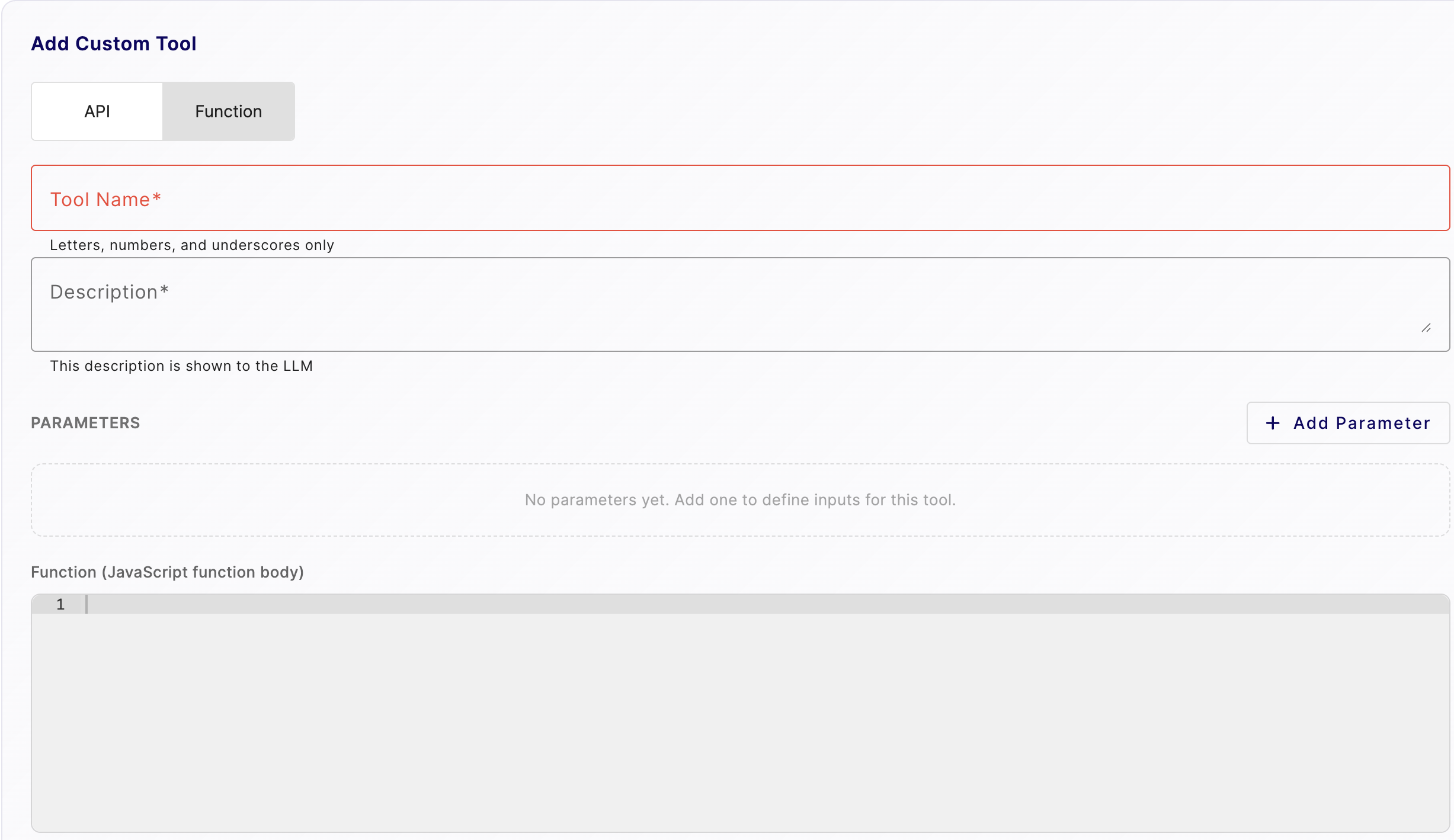This screenshot has width=1454, height=840.
Task: Click line number 1 in the gutter
Action: coord(60,604)
